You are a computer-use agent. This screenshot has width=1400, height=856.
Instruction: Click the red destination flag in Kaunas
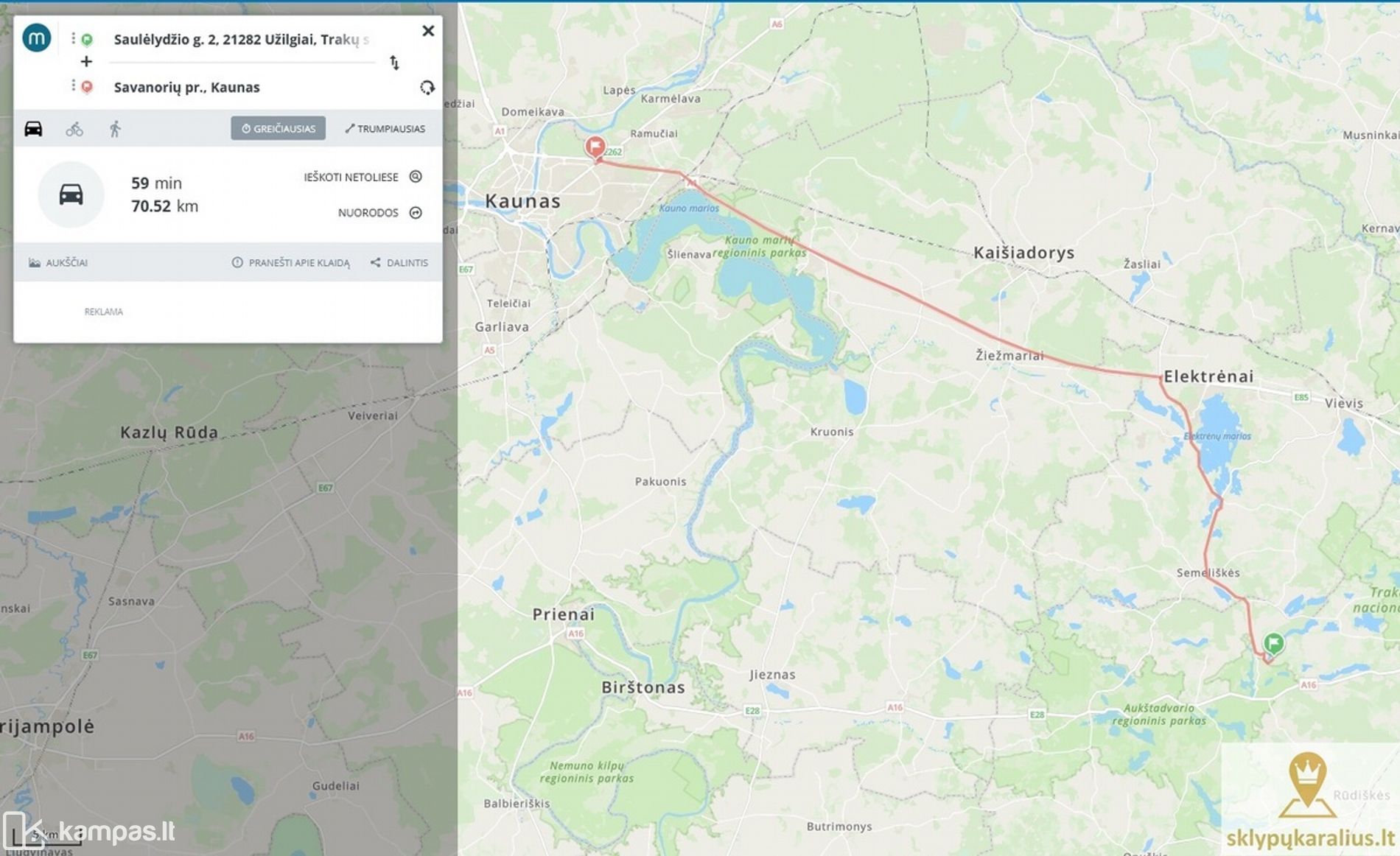click(595, 147)
